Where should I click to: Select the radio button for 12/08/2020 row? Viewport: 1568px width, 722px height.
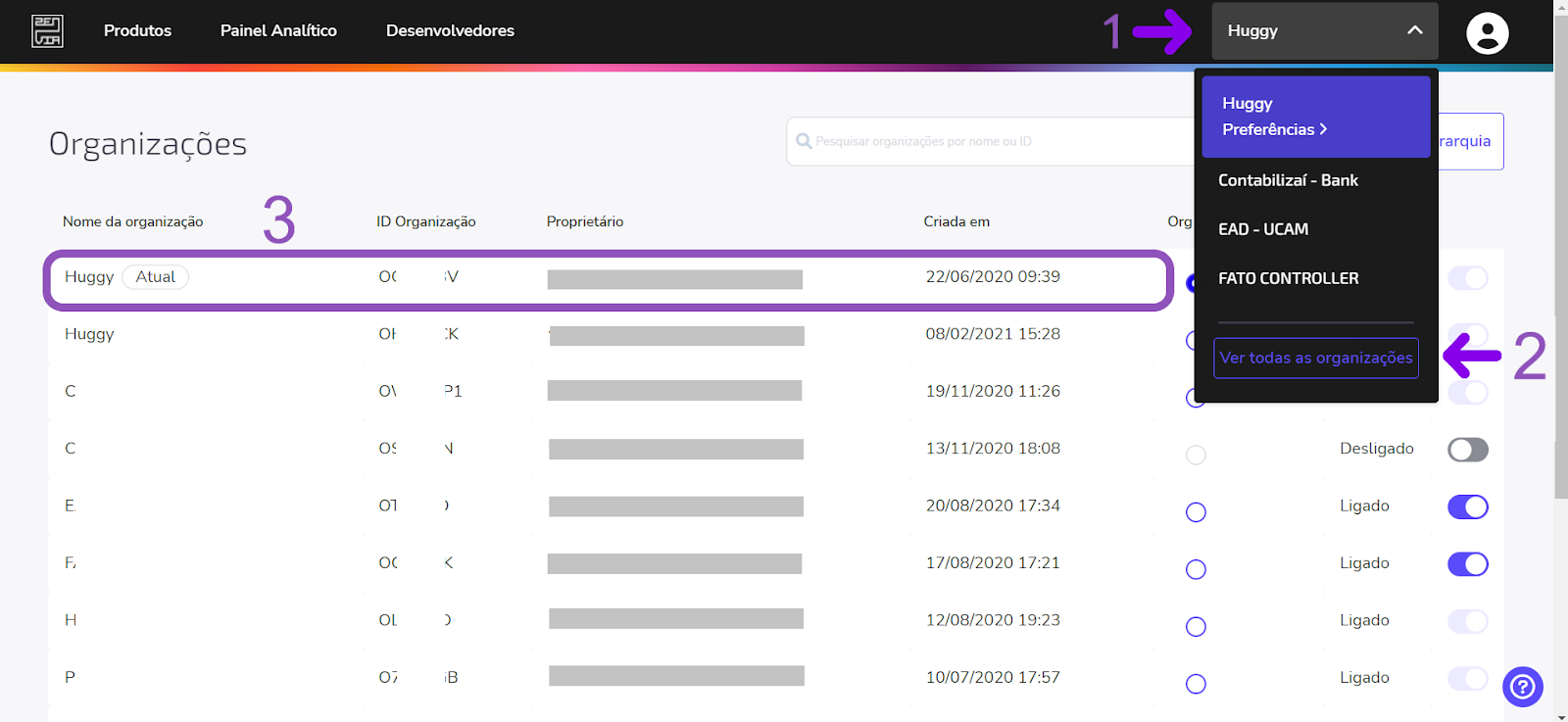point(1196,627)
